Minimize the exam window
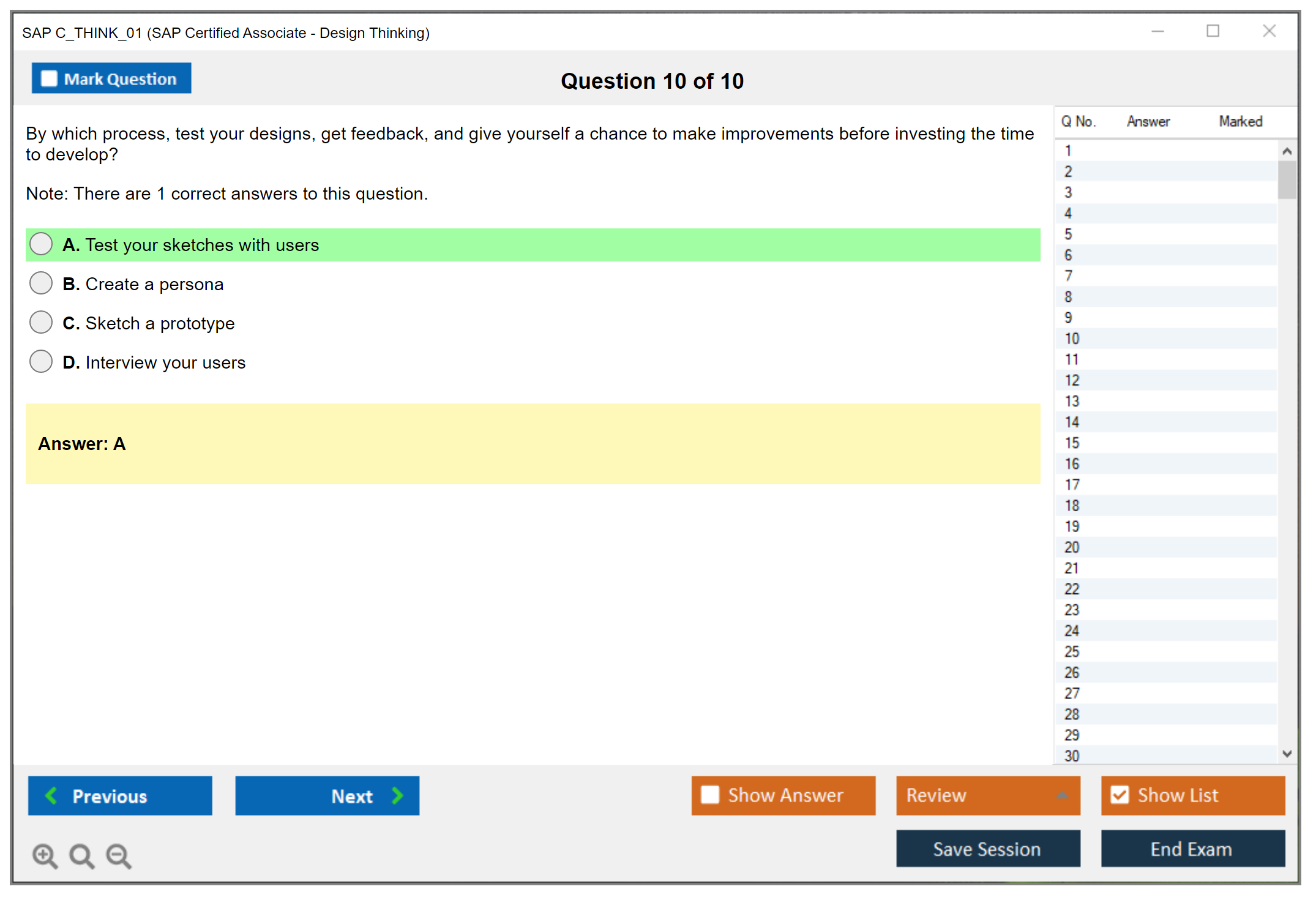 click(1157, 31)
